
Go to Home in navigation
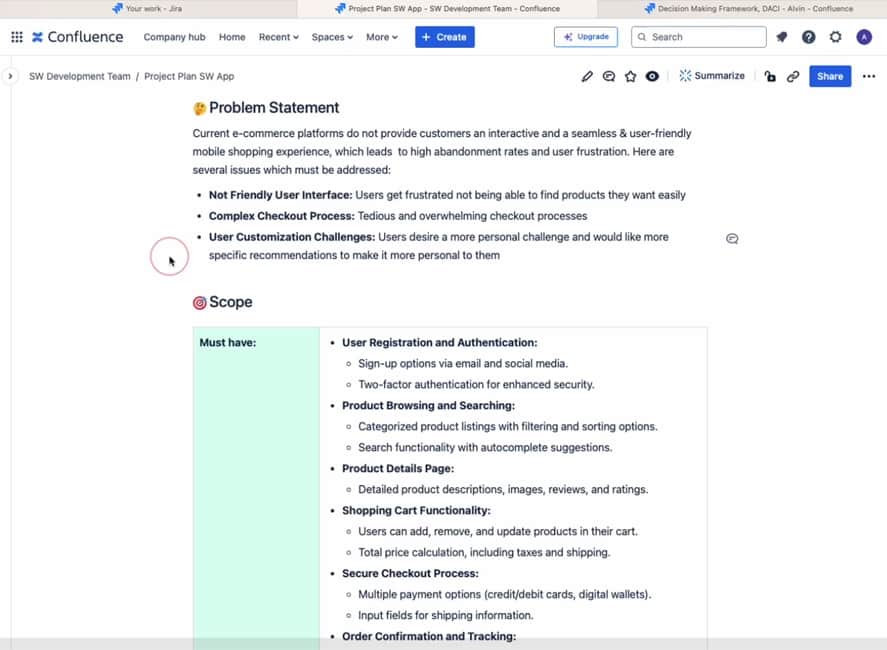coord(232,37)
